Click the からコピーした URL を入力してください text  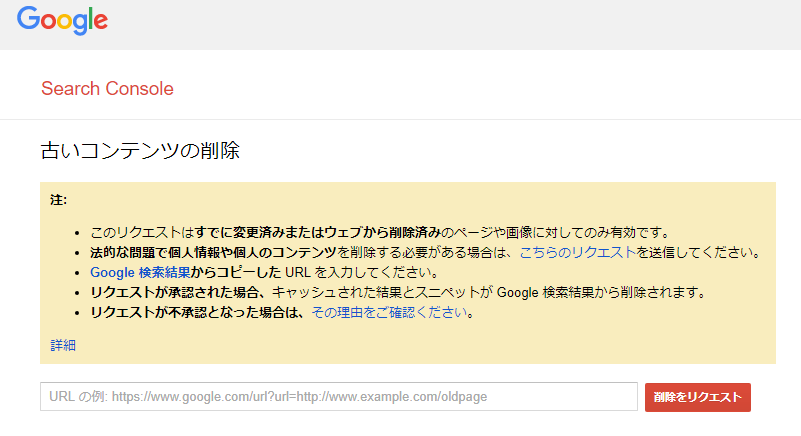[314, 272]
